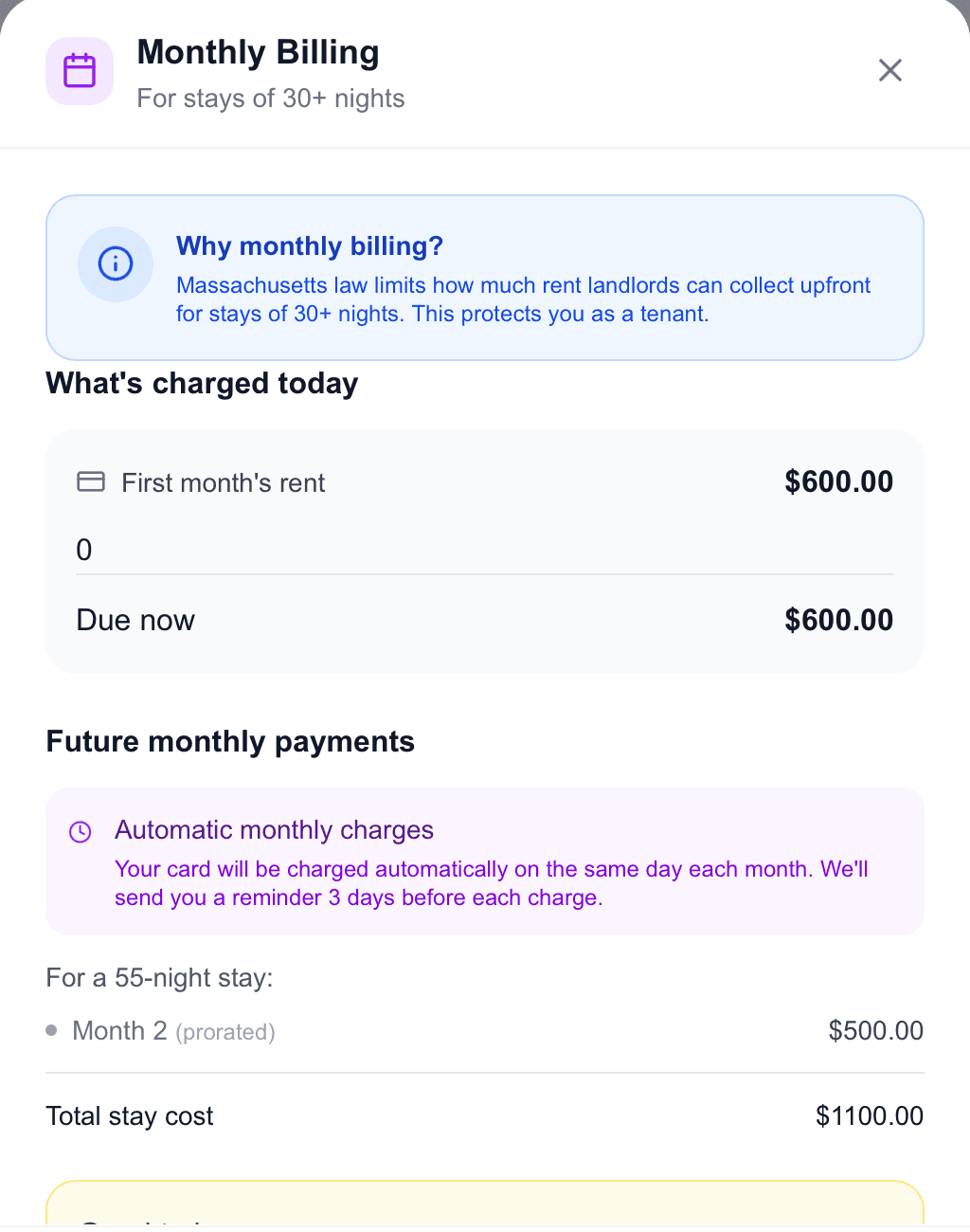Click the purple clock icon

pos(81,832)
